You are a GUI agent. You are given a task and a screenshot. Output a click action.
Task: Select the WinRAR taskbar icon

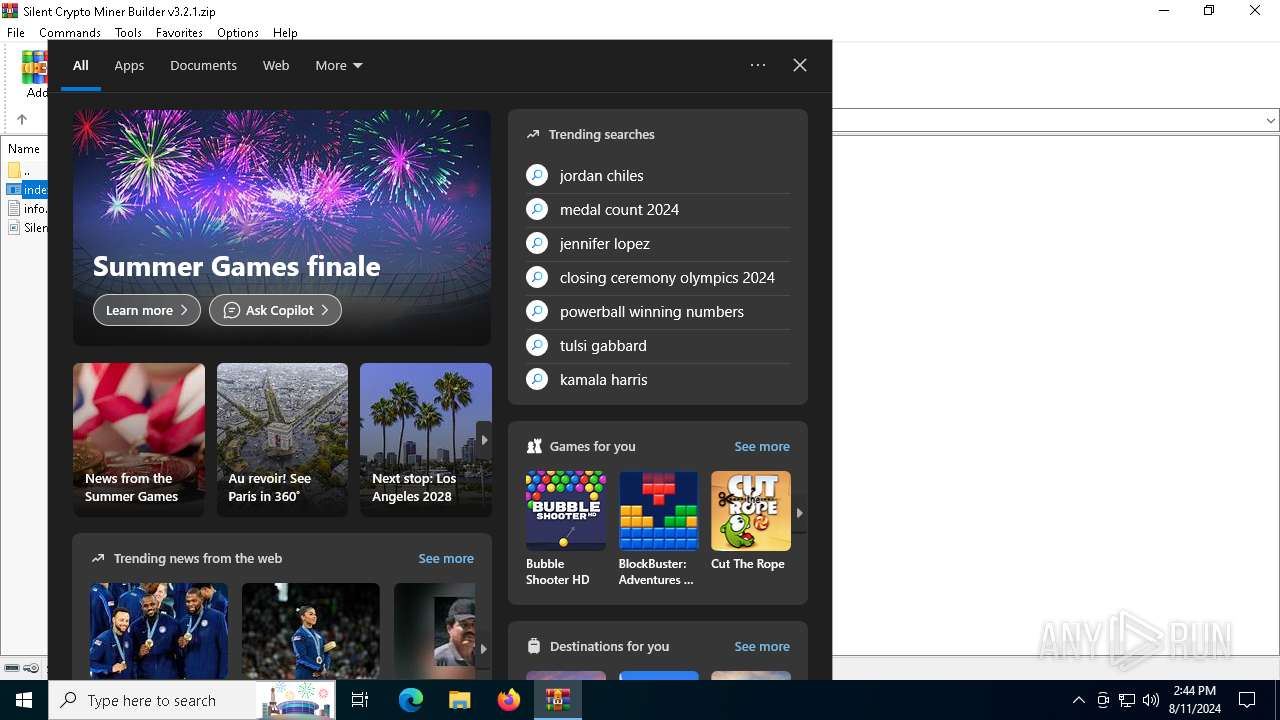tap(557, 700)
